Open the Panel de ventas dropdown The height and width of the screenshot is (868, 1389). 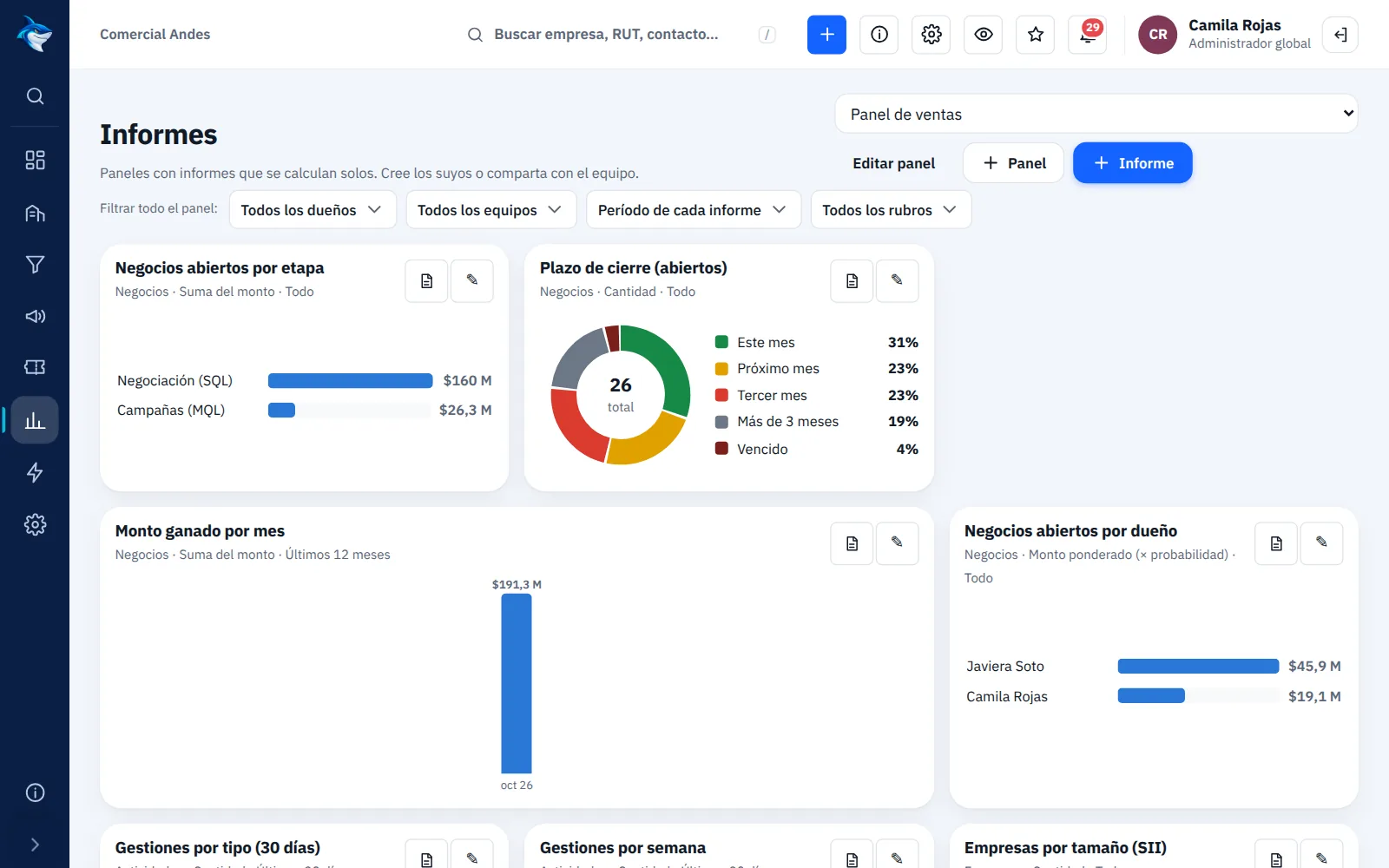click(x=1096, y=114)
